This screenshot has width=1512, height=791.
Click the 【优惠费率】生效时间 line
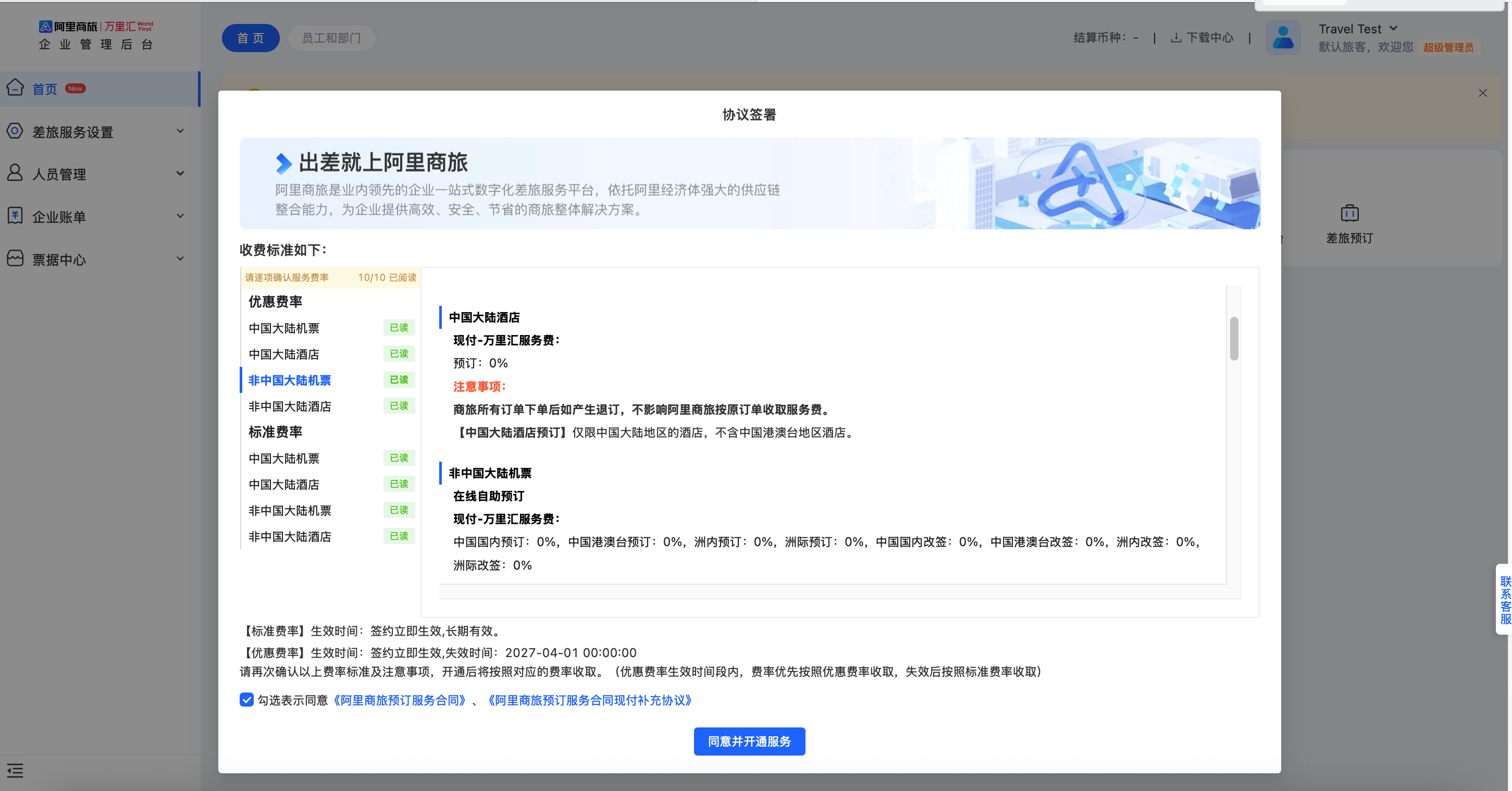point(438,652)
